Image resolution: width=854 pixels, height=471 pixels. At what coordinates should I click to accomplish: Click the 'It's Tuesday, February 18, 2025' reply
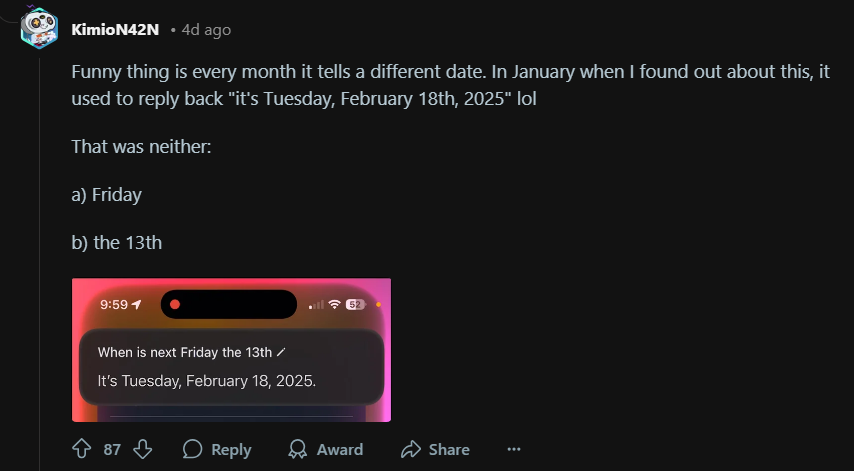[206, 381]
